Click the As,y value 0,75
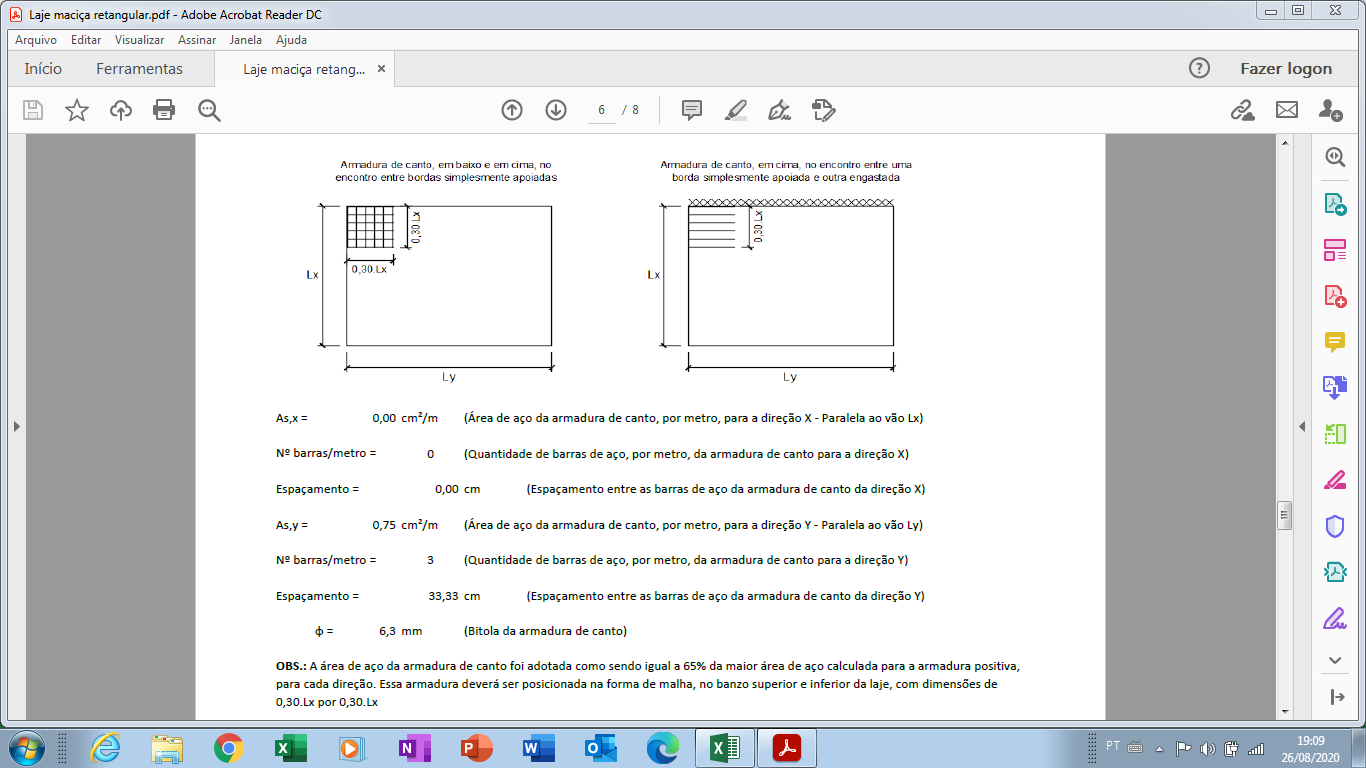 (x=384, y=525)
